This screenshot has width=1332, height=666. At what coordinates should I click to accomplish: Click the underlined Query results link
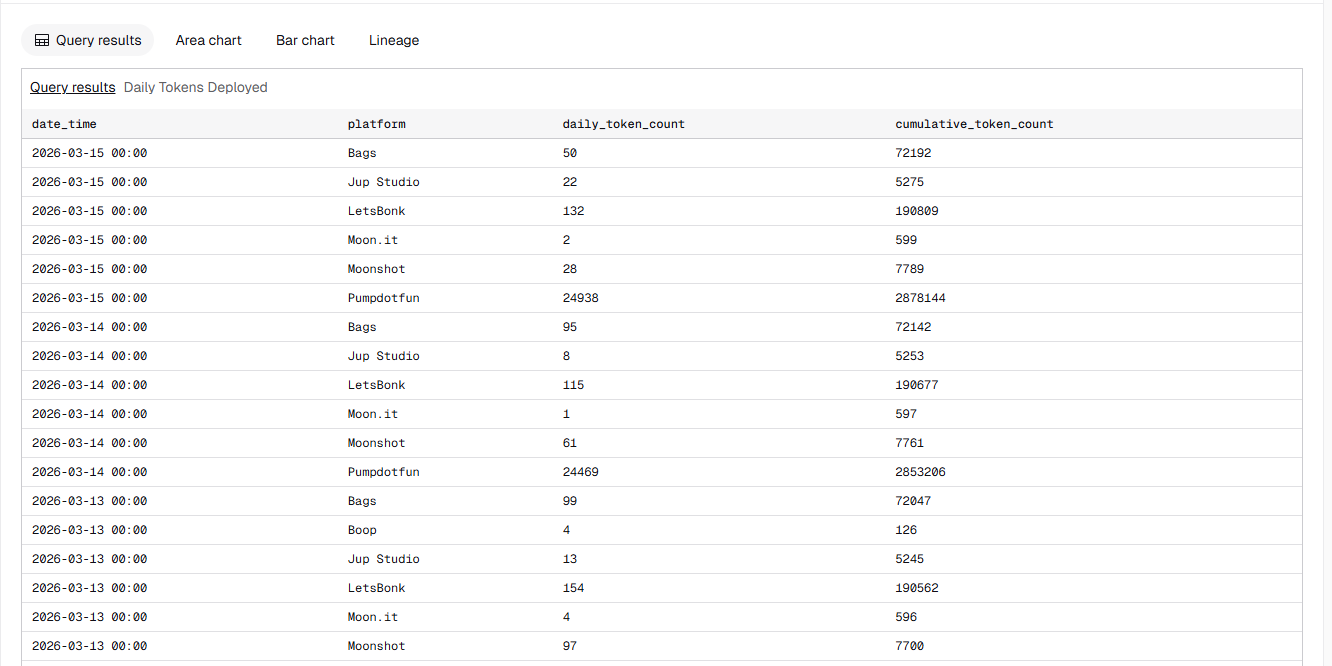pos(72,88)
